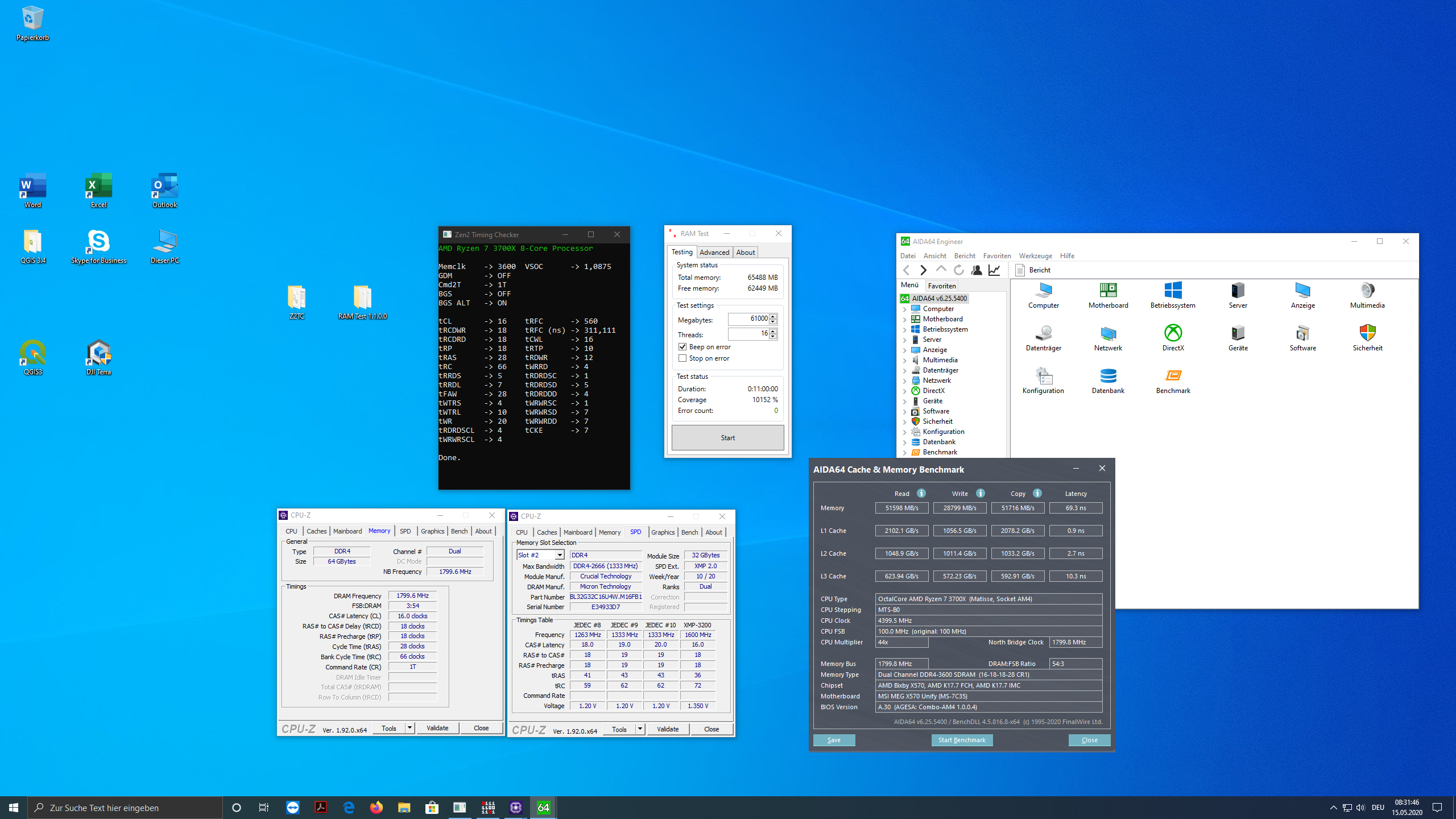Switch to the Advanced tab in RAM Test
The width and height of the screenshot is (1456, 819).
(714, 253)
